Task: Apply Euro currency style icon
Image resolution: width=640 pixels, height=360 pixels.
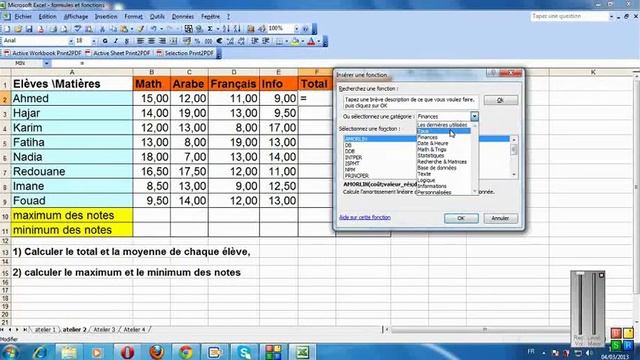Action: (x=219, y=41)
